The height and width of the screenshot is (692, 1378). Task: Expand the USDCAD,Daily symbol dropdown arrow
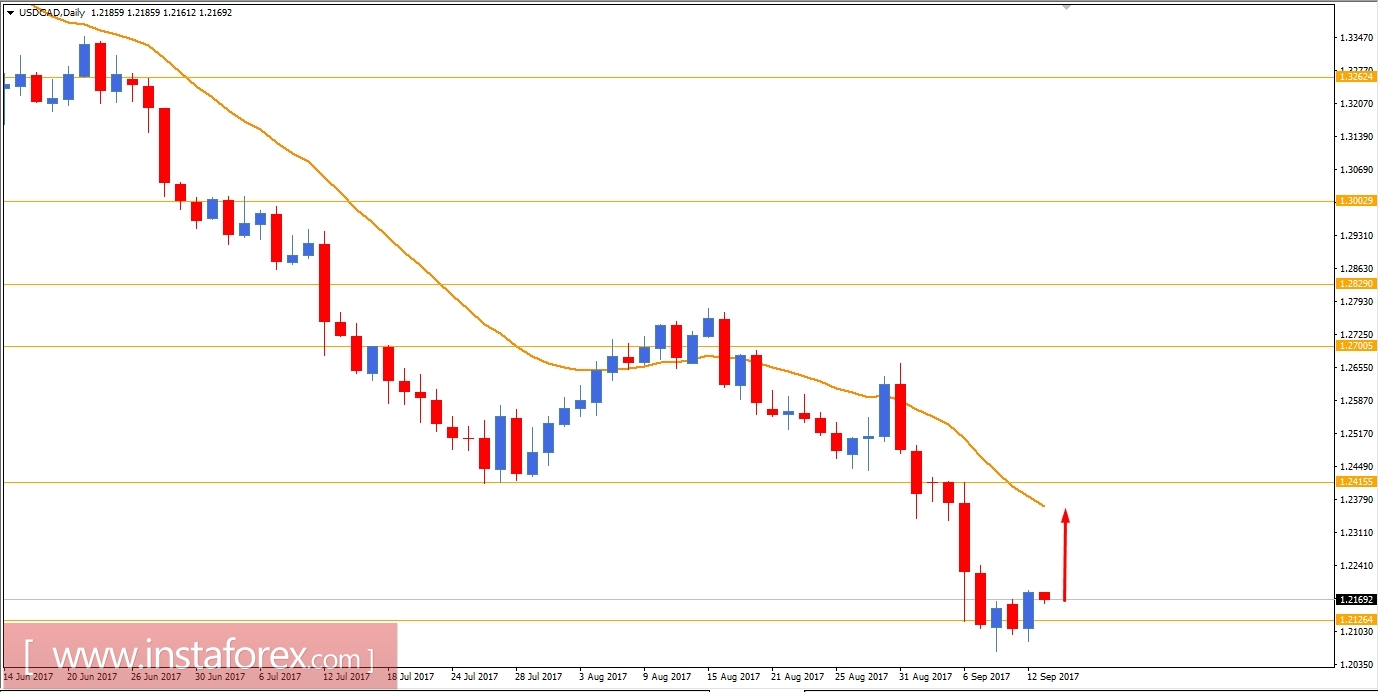tap(10, 14)
